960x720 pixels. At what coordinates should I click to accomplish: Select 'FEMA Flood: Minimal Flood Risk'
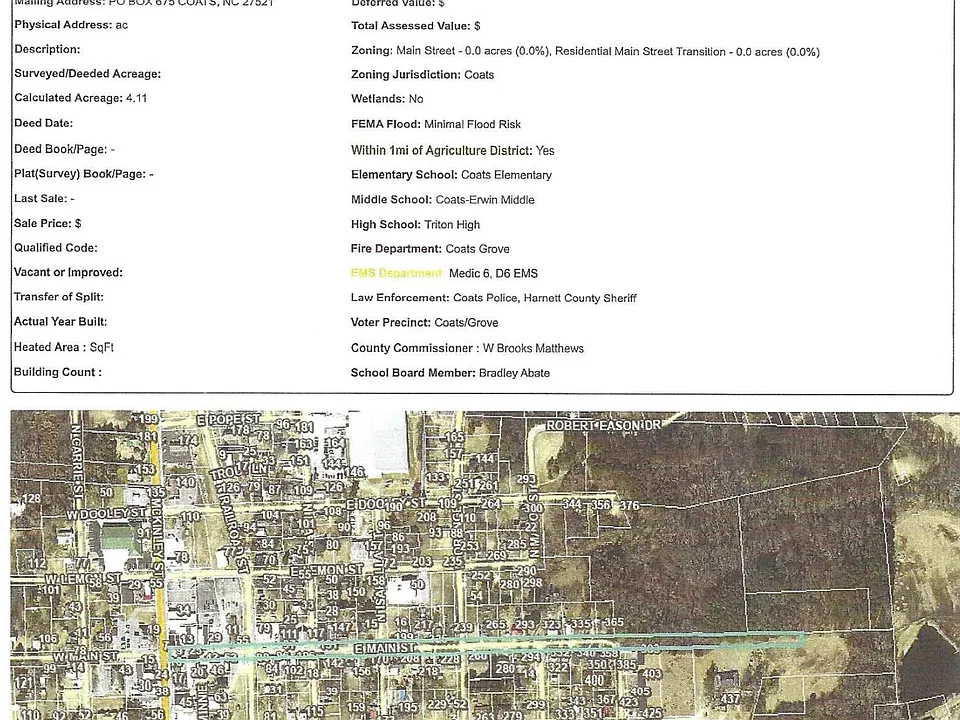pos(436,124)
